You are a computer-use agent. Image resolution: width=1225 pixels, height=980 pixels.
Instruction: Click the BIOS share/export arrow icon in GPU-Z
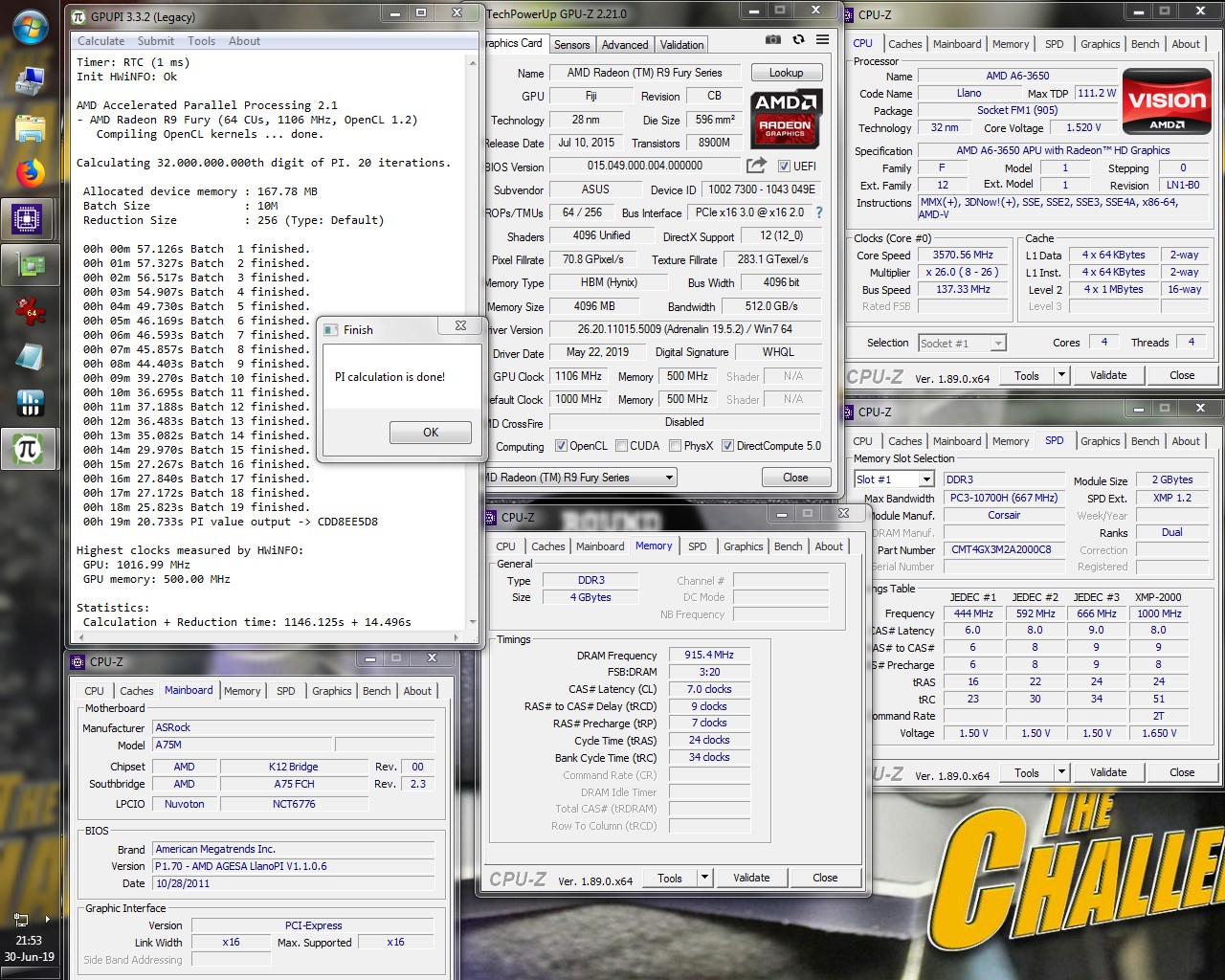pyautogui.click(x=756, y=165)
